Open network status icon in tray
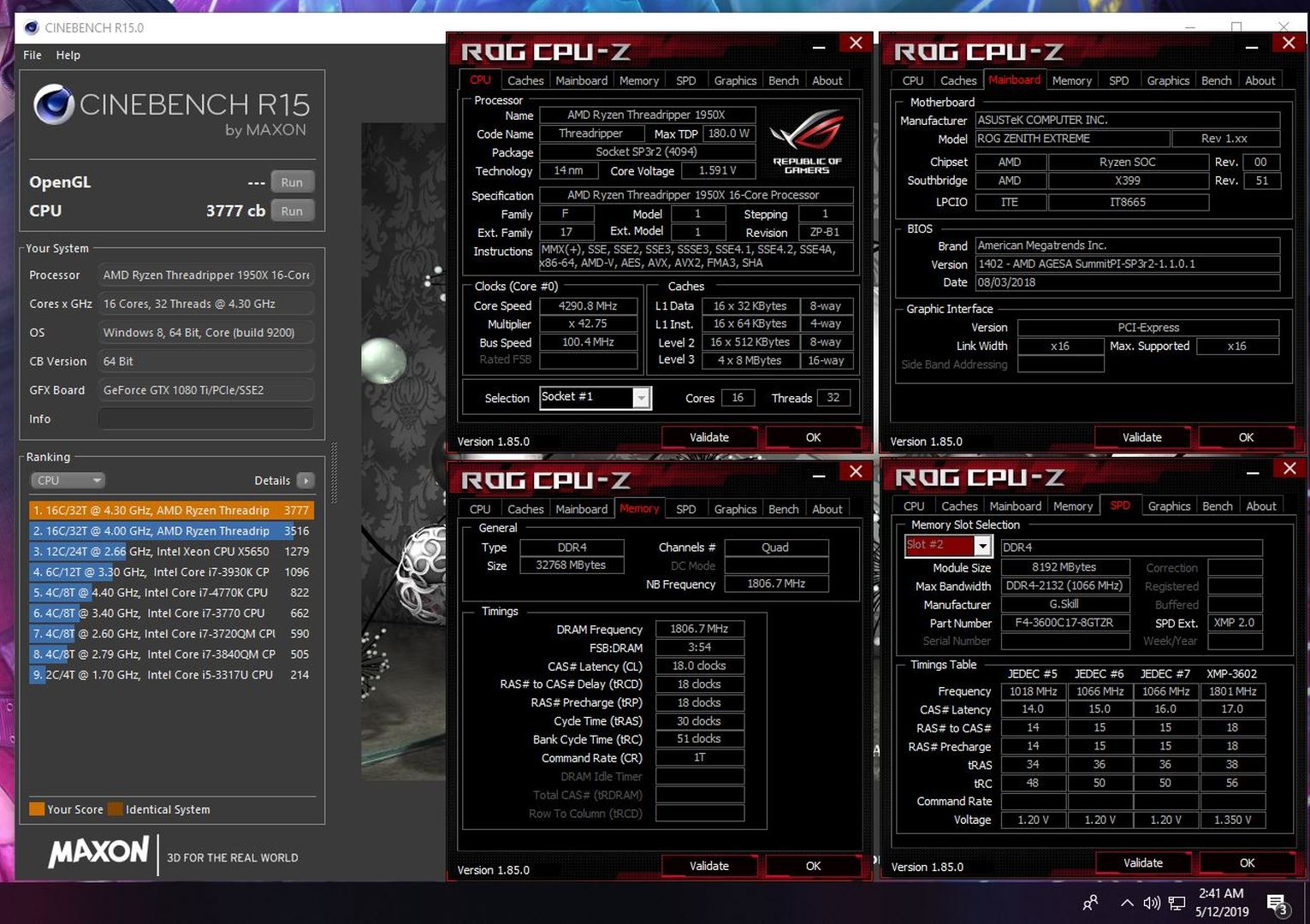The image size is (1310, 924). (x=1177, y=903)
